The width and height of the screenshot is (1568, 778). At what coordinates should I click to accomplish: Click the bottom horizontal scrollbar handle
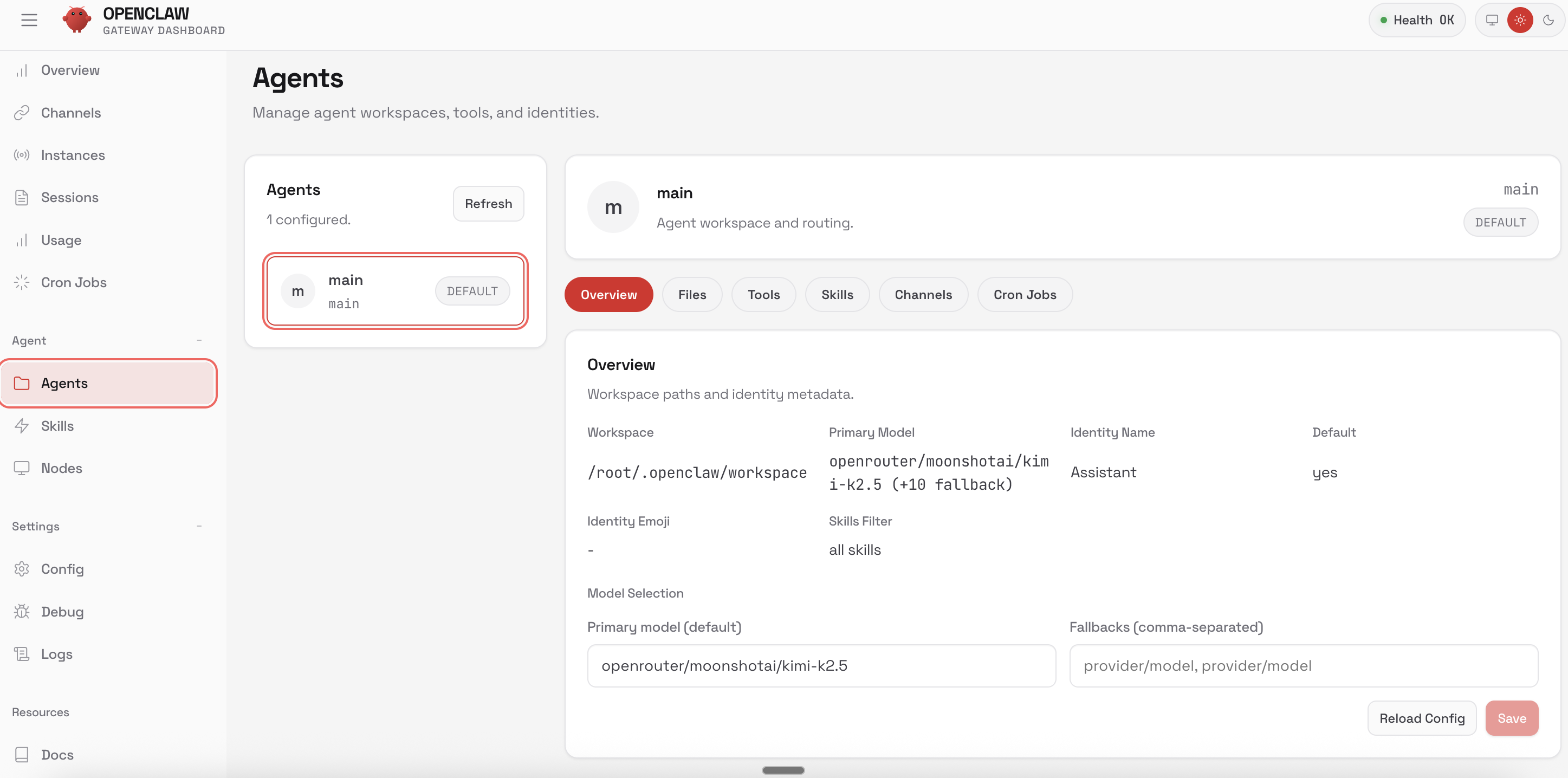(x=783, y=770)
